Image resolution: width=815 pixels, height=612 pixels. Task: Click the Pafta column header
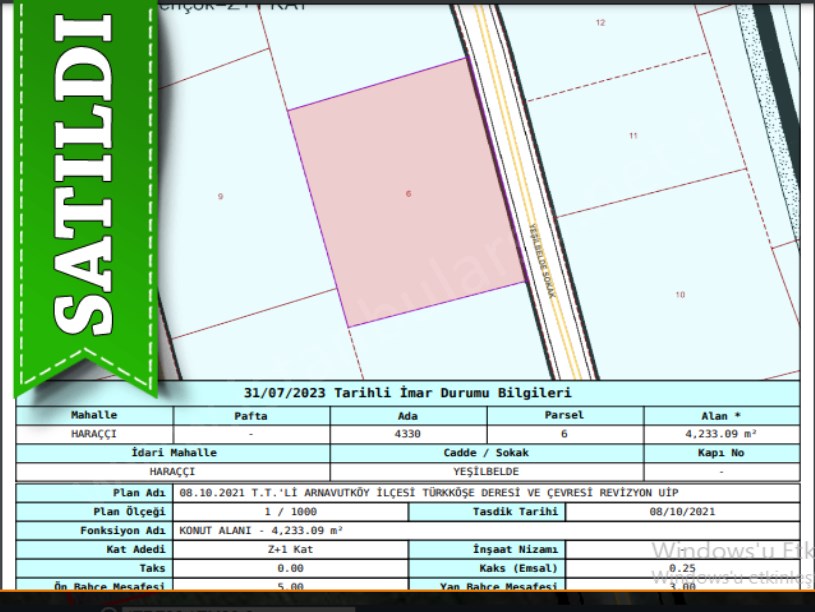pyautogui.click(x=251, y=415)
